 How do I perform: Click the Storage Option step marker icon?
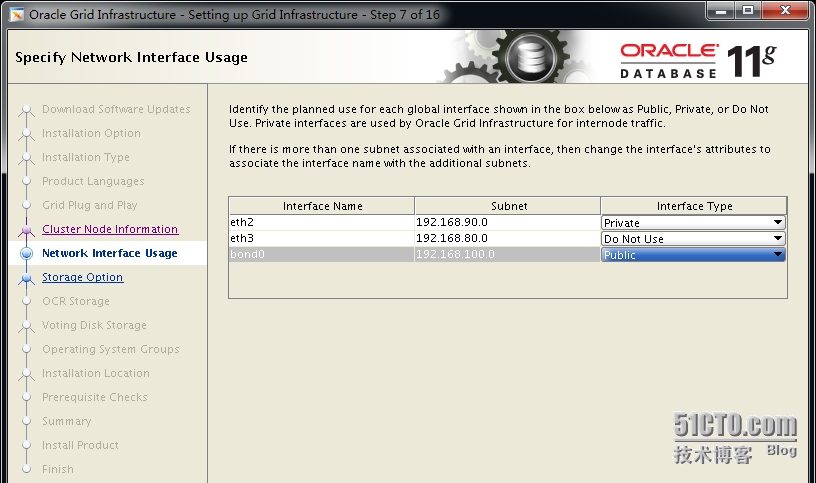pyautogui.click(x=26, y=277)
